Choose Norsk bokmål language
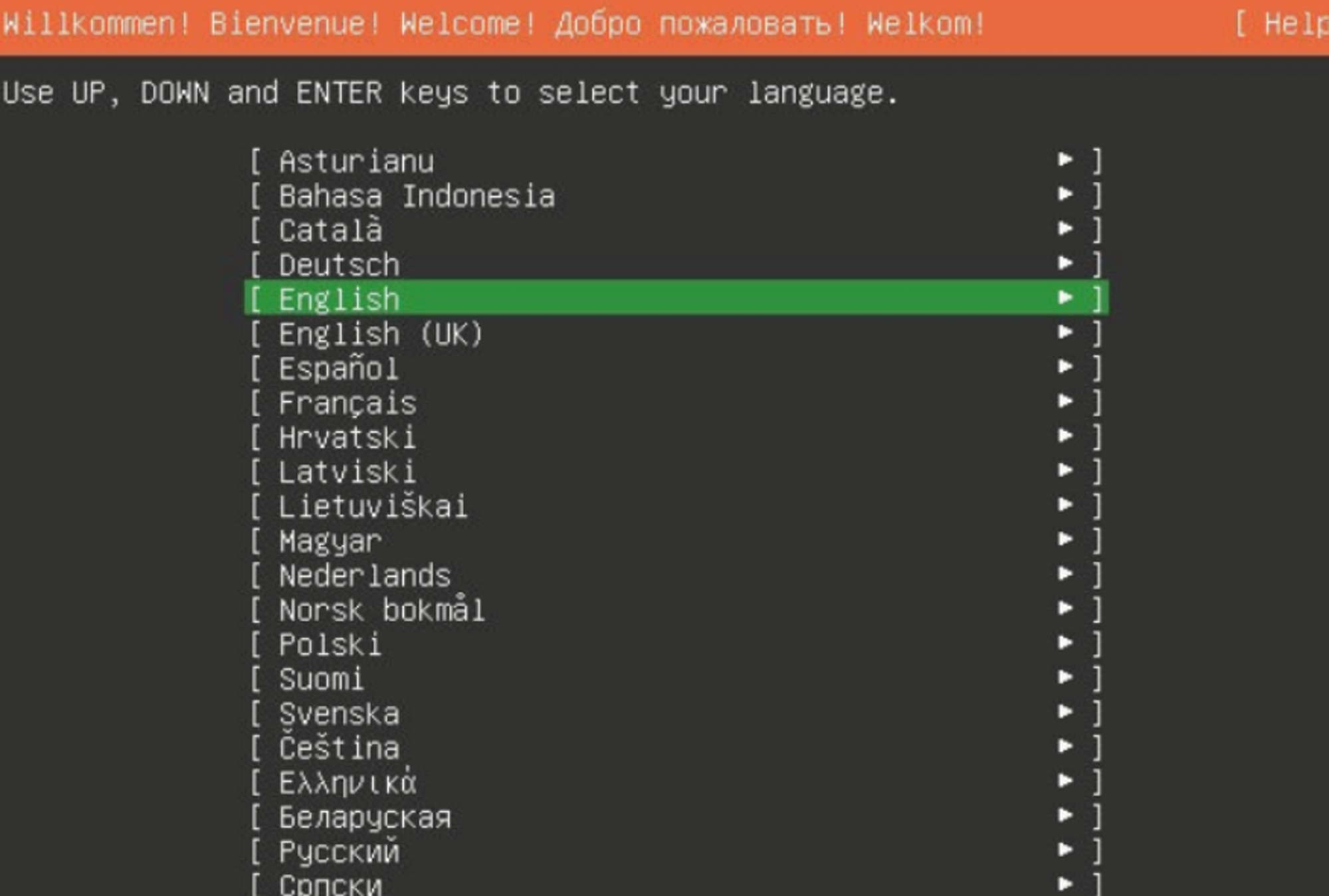The image size is (1329, 896). point(676,610)
